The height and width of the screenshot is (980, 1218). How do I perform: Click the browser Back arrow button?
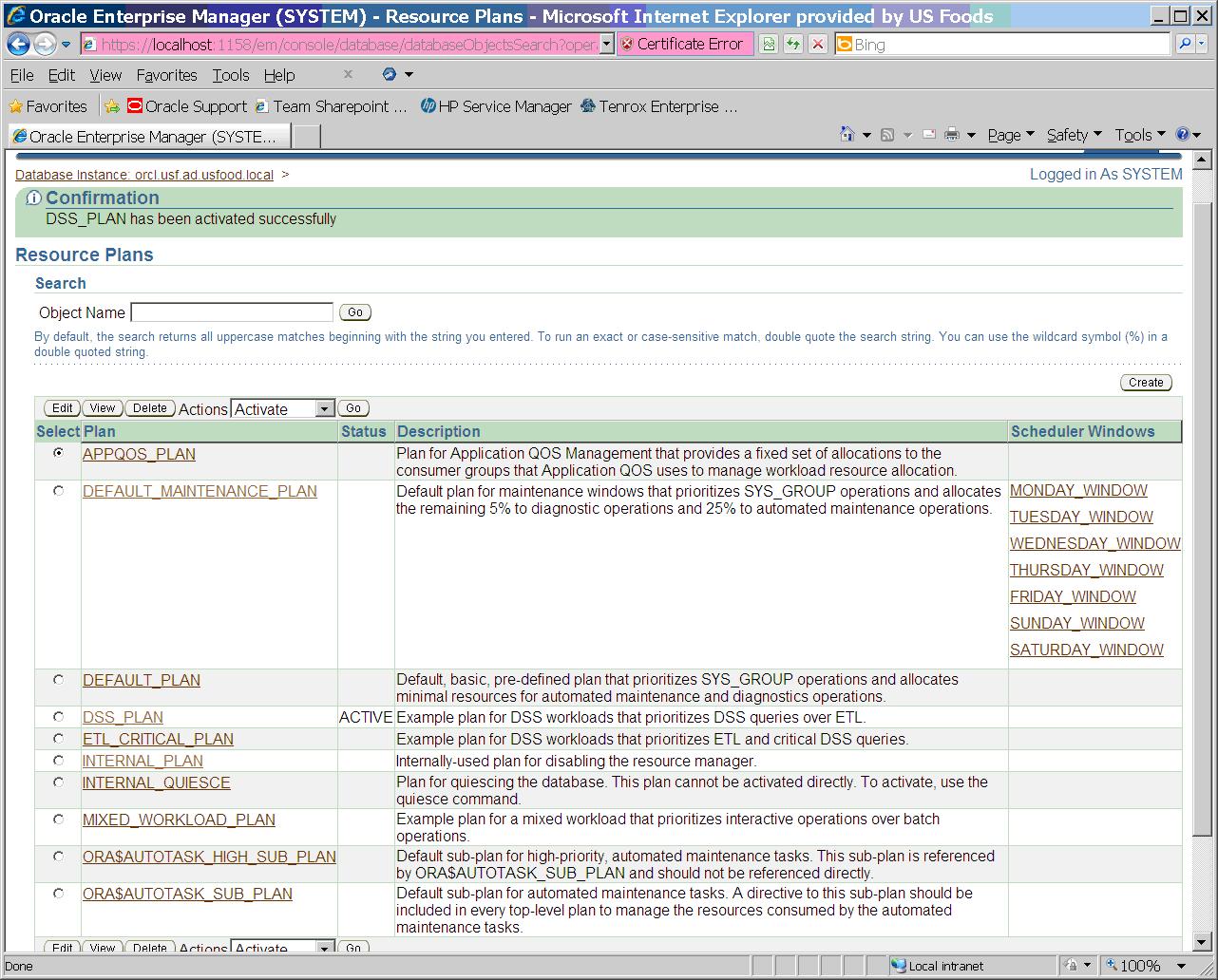[19, 44]
